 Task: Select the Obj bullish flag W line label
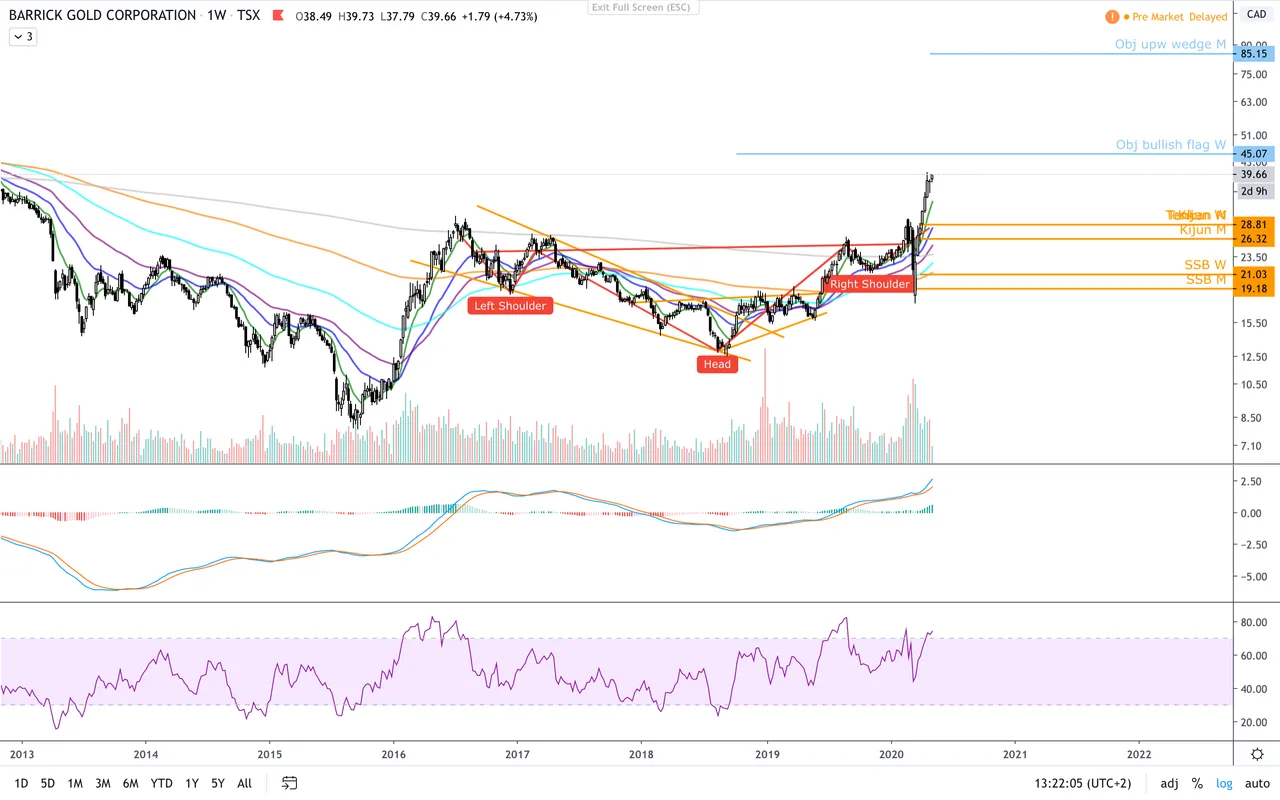1171,145
